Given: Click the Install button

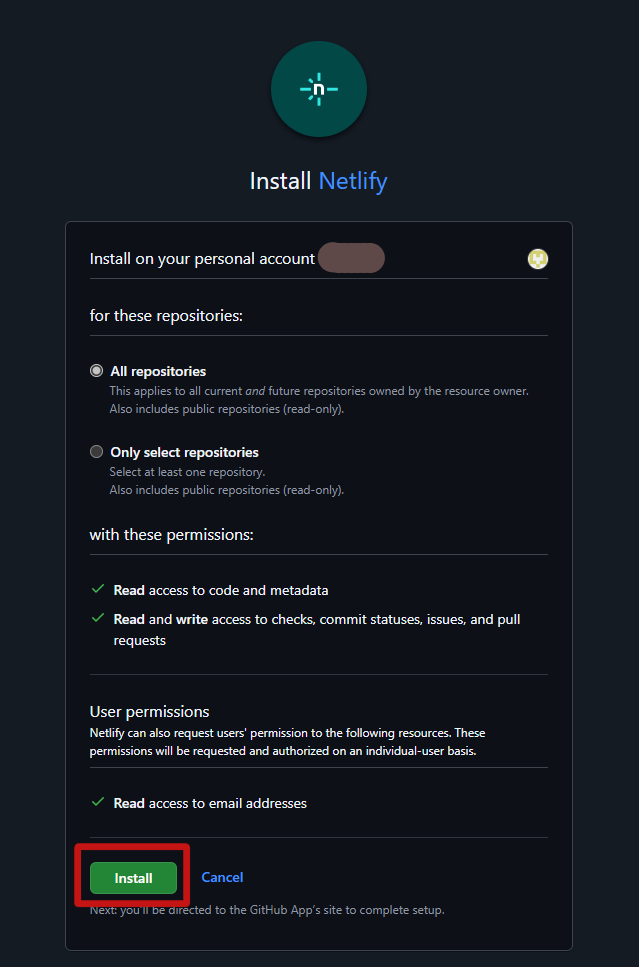Looking at the screenshot, I should point(133,877).
